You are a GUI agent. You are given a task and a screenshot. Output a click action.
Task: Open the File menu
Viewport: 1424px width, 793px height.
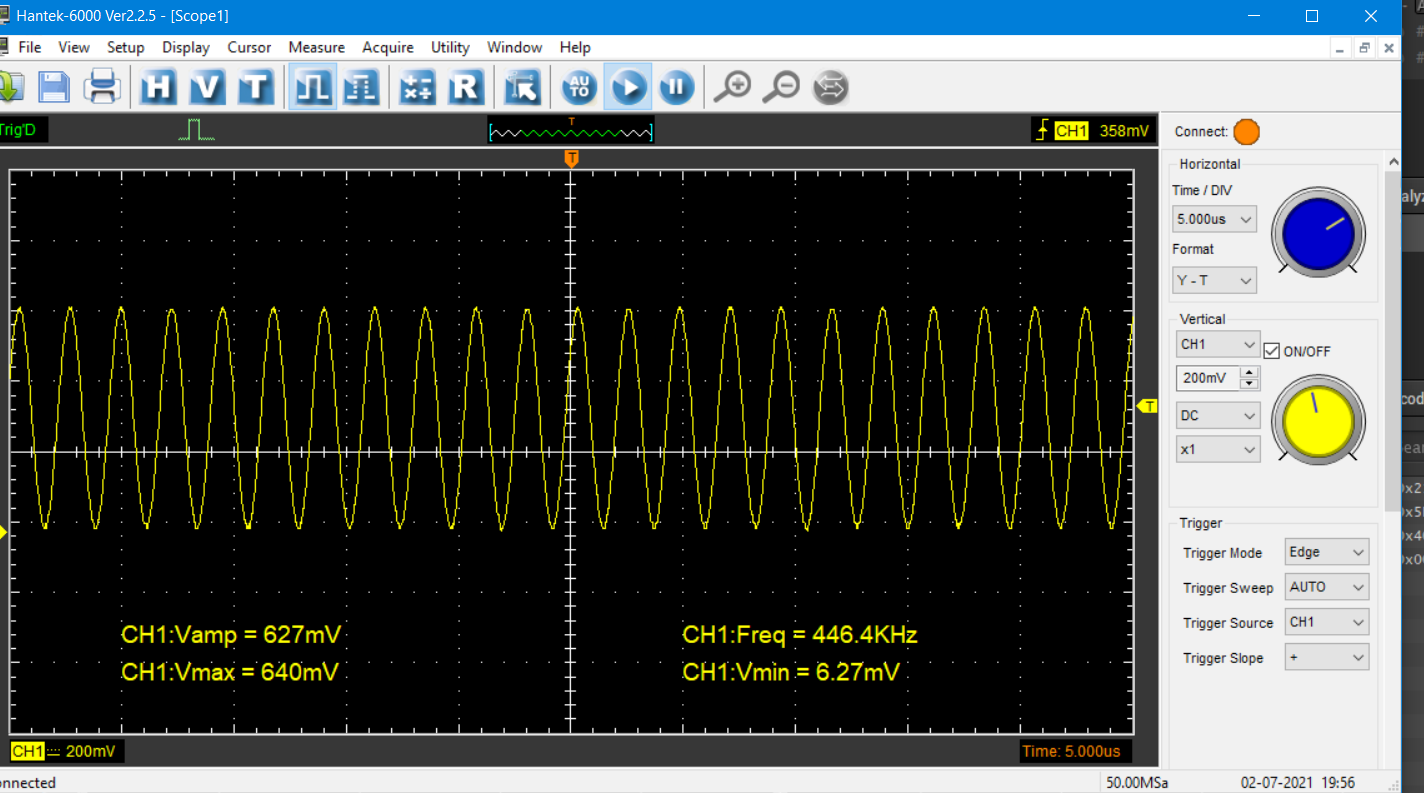tap(30, 47)
